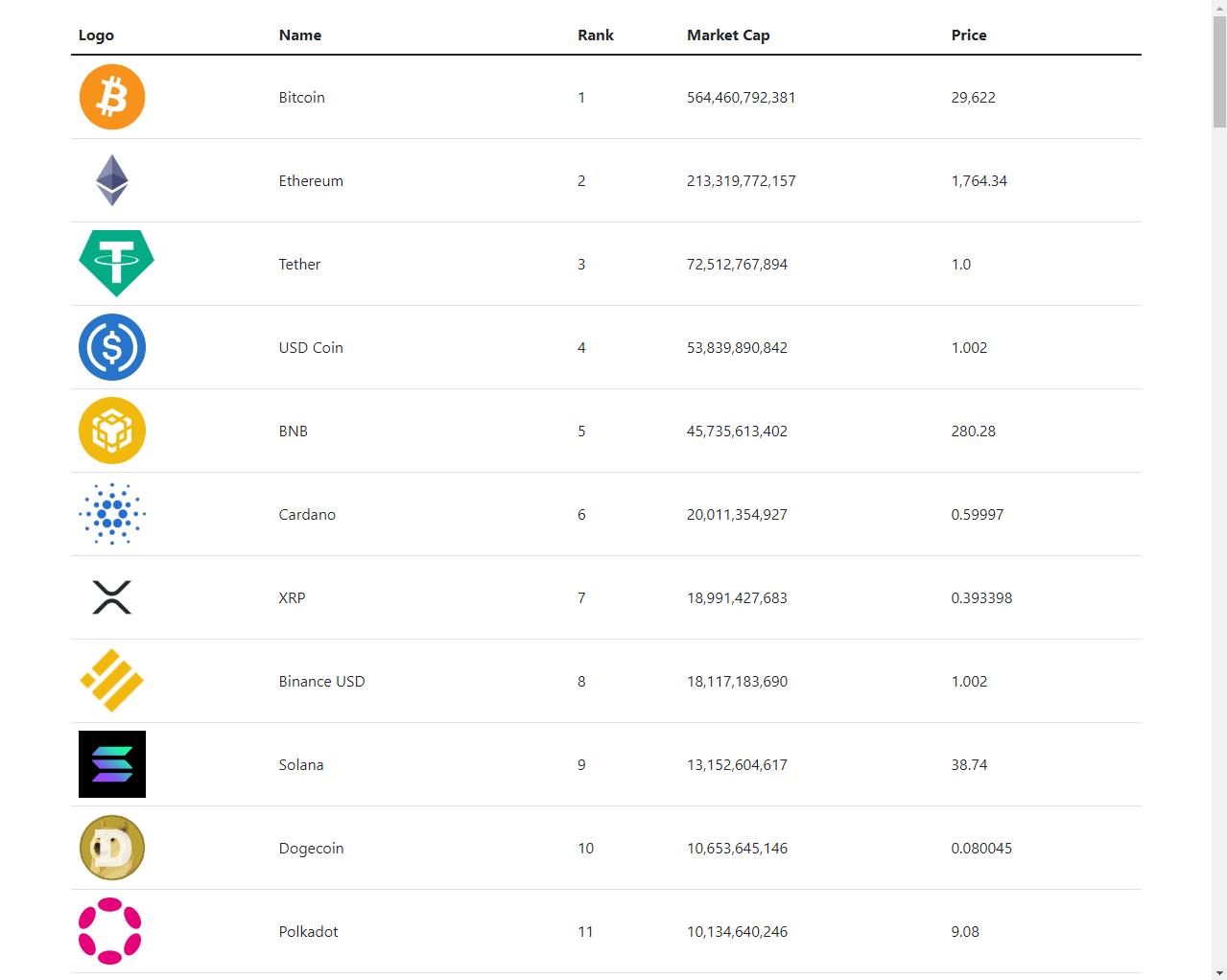Click Tether price 1.0
This screenshot has height=980, width=1227.
961,265
